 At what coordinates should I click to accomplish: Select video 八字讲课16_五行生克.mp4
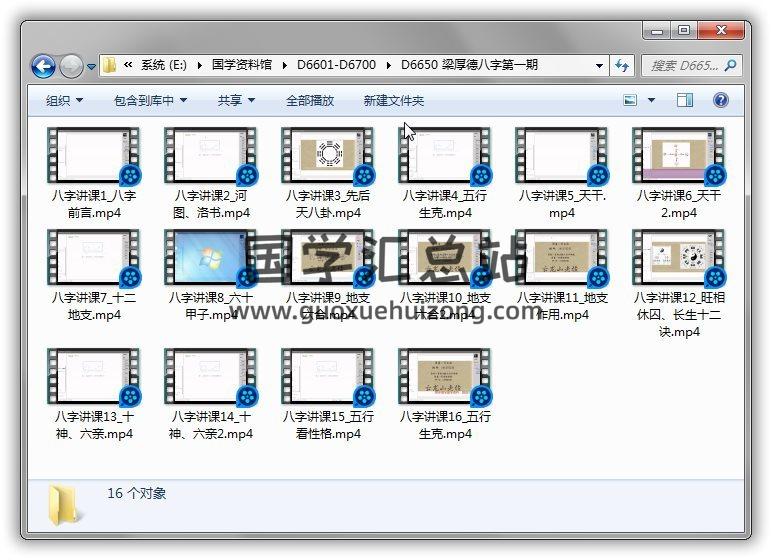point(445,395)
